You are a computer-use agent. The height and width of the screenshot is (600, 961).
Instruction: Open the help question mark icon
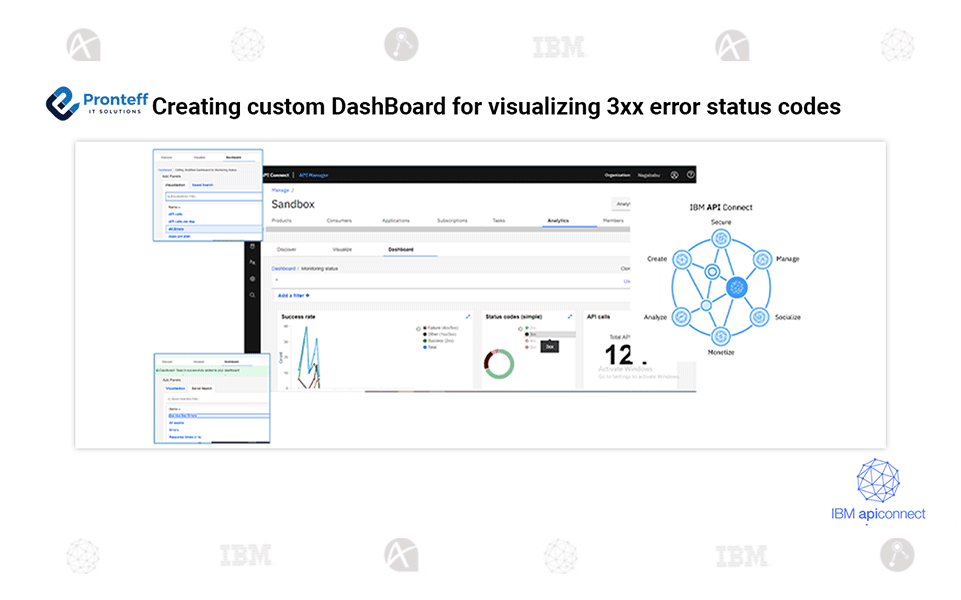(x=690, y=175)
